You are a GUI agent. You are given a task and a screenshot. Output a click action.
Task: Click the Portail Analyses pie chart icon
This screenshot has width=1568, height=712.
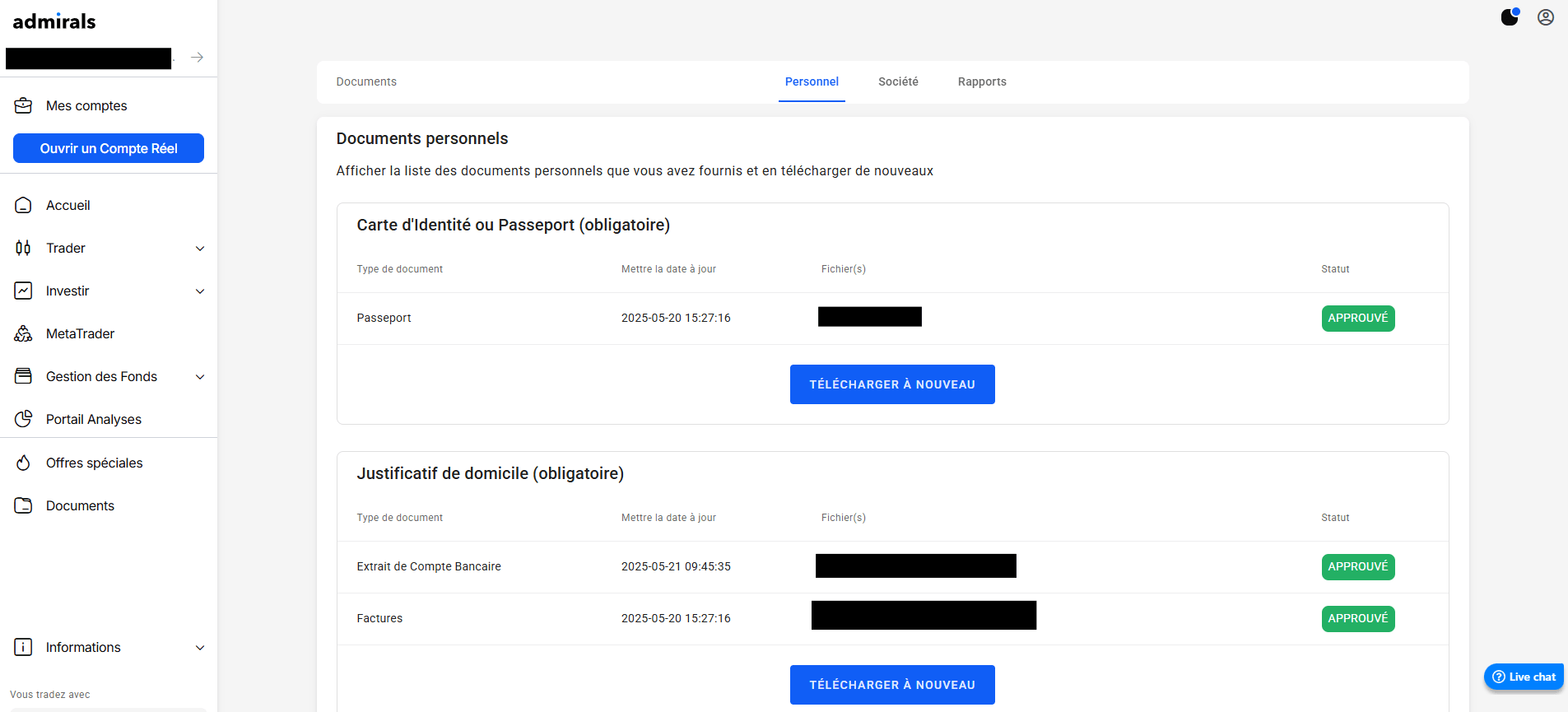pyautogui.click(x=23, y=419)
